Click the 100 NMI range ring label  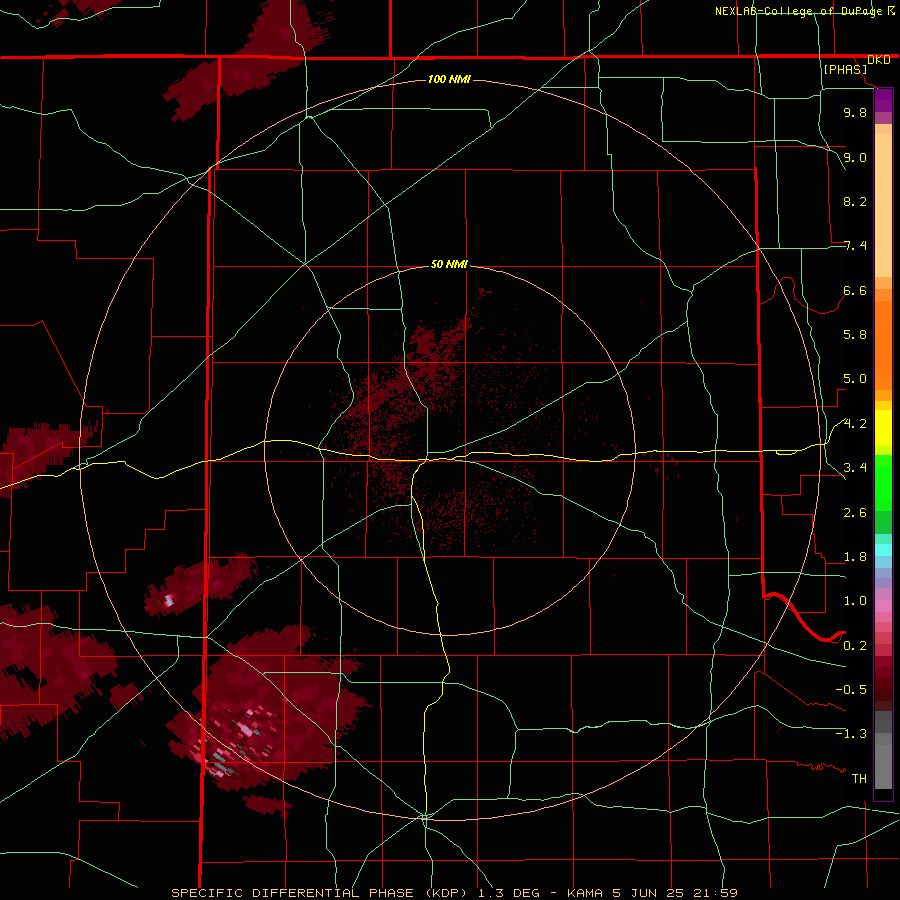pos(449,79)
